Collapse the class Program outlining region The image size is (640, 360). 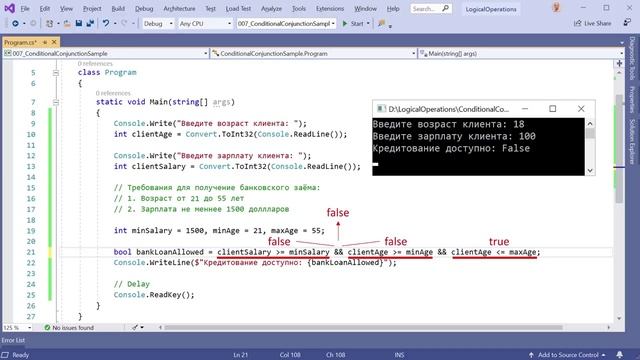[56, 73]
